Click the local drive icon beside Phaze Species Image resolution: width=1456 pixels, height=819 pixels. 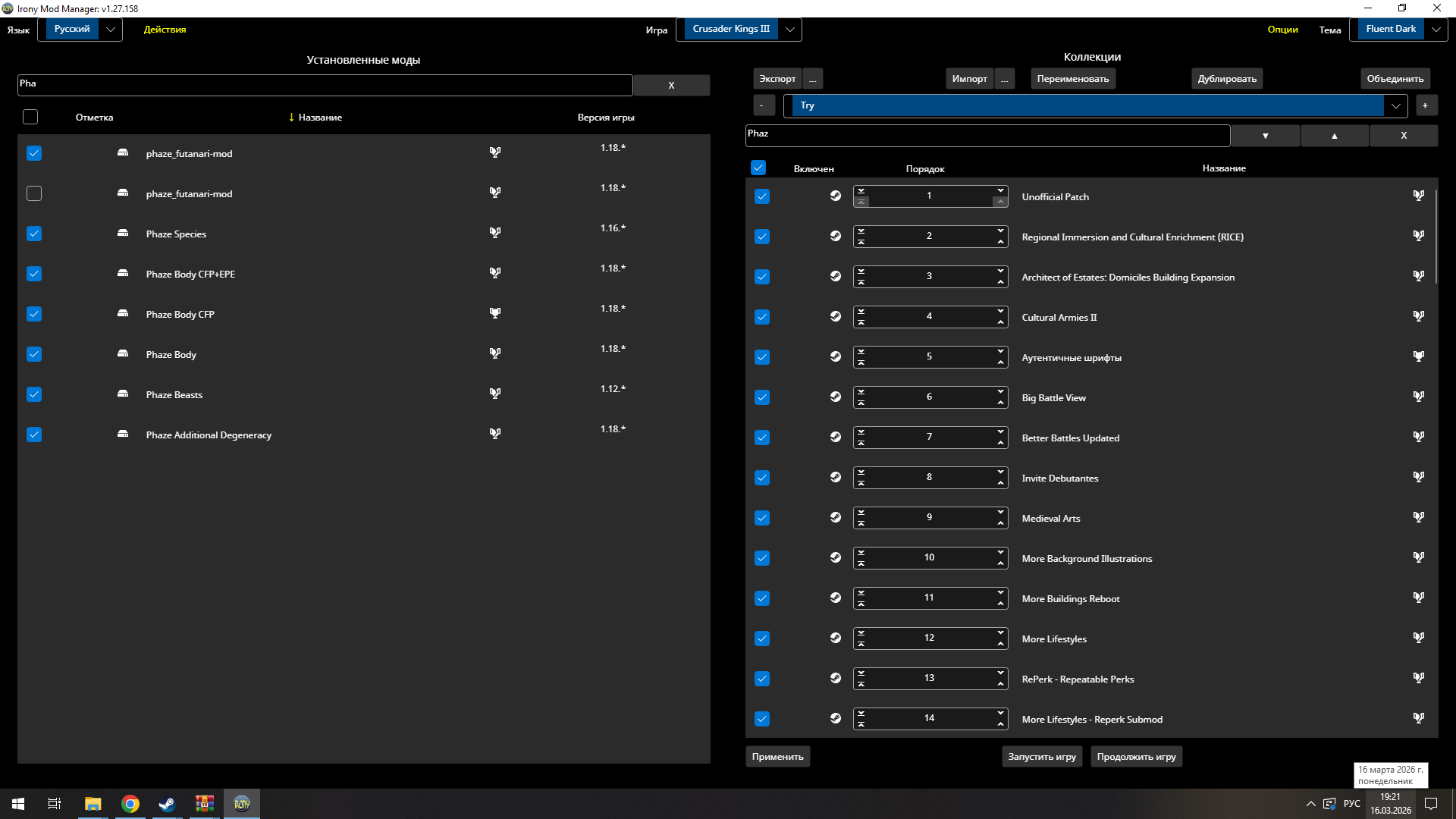coord(123,233)
